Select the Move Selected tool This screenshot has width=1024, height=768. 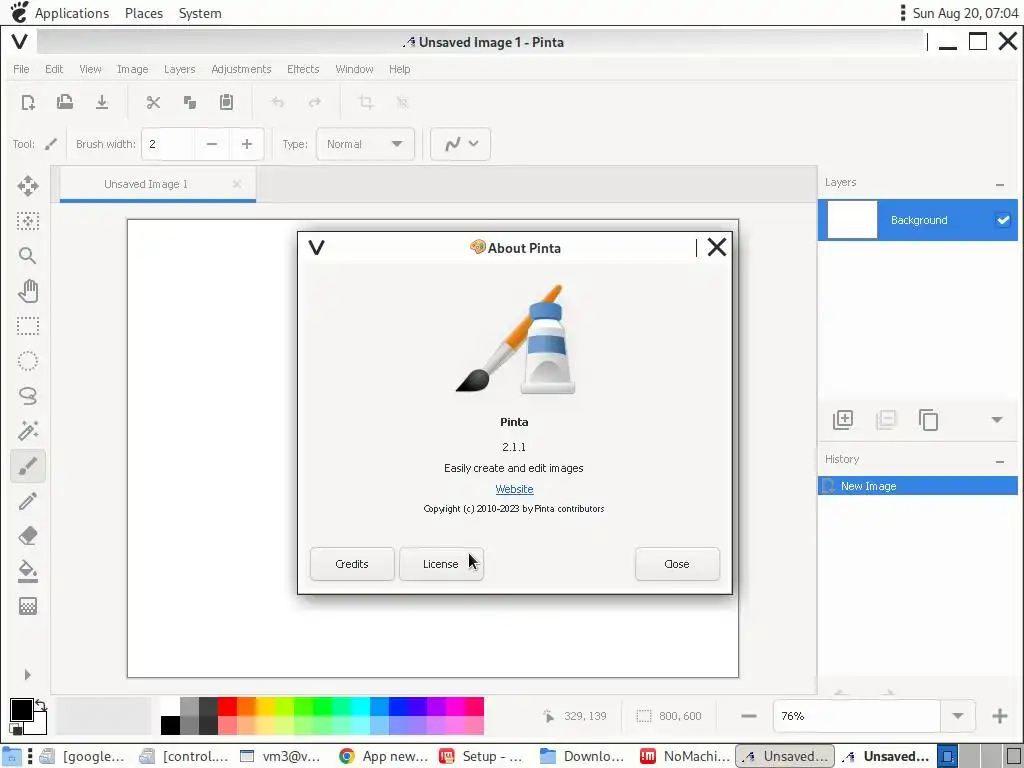point(28,186)
